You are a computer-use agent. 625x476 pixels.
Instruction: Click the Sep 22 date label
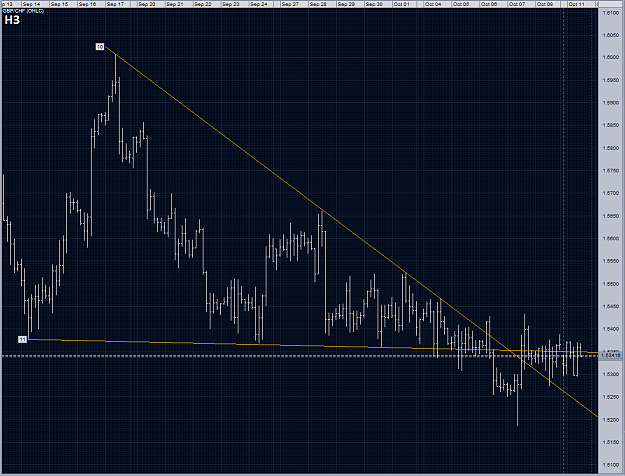click(x=202, y=4)
